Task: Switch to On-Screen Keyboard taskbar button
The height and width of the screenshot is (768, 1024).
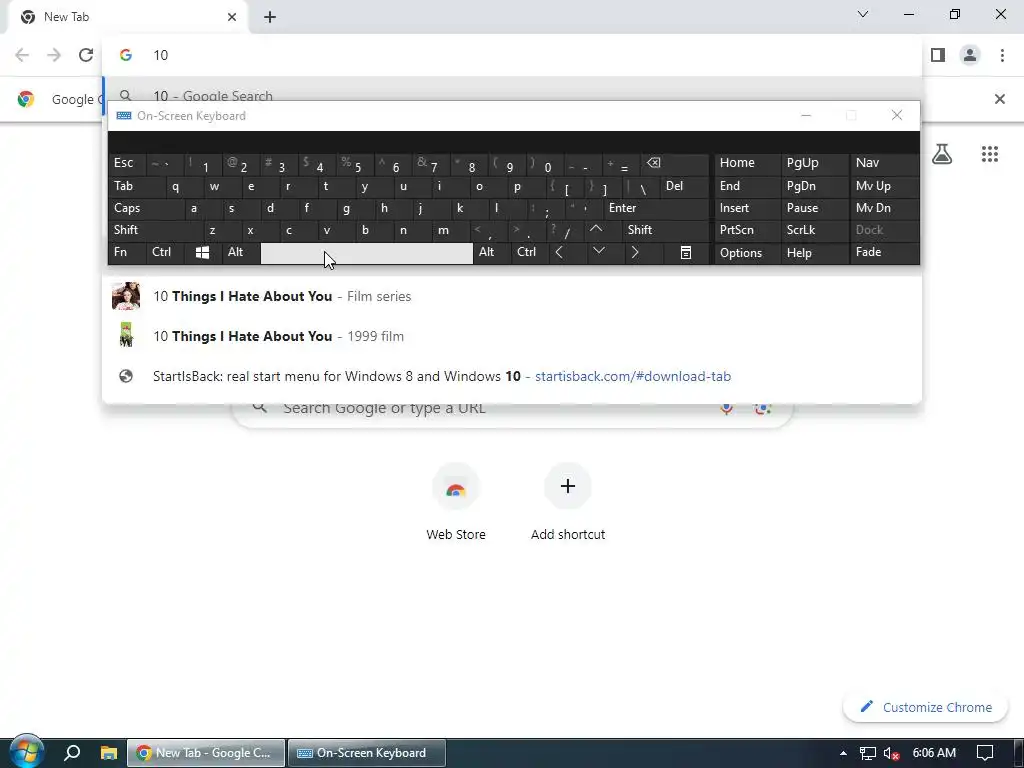Action: coord(367,753)
